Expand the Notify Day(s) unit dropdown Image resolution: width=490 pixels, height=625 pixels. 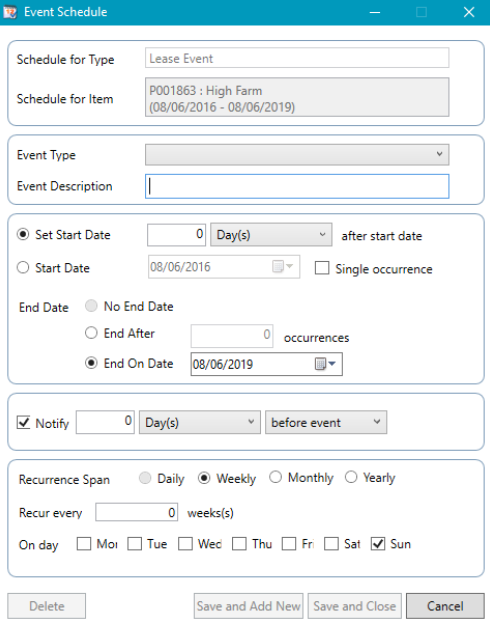coord(199,422)
